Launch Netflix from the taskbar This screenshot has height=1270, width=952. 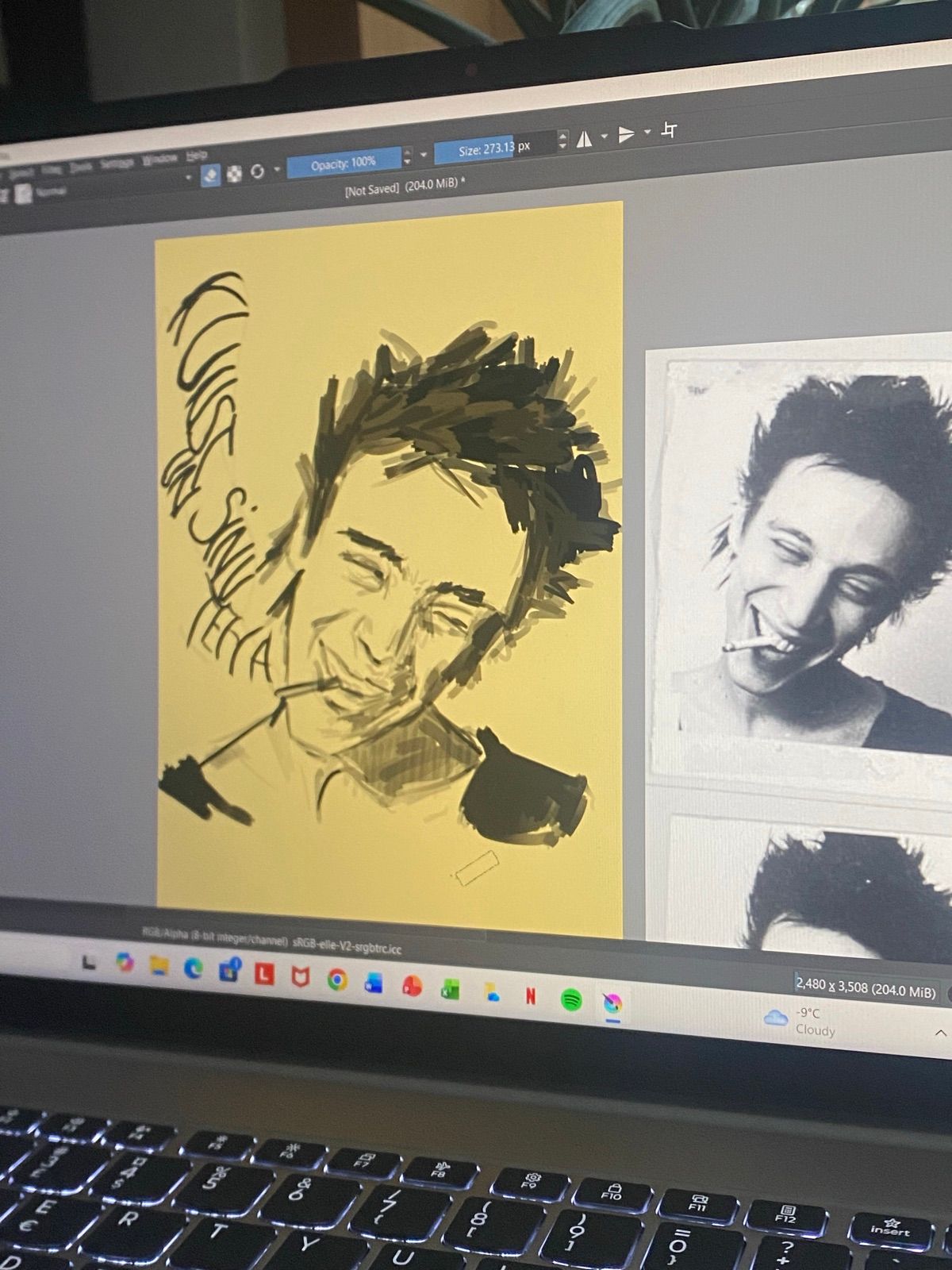pyautogui.click(x=531, y=996)
